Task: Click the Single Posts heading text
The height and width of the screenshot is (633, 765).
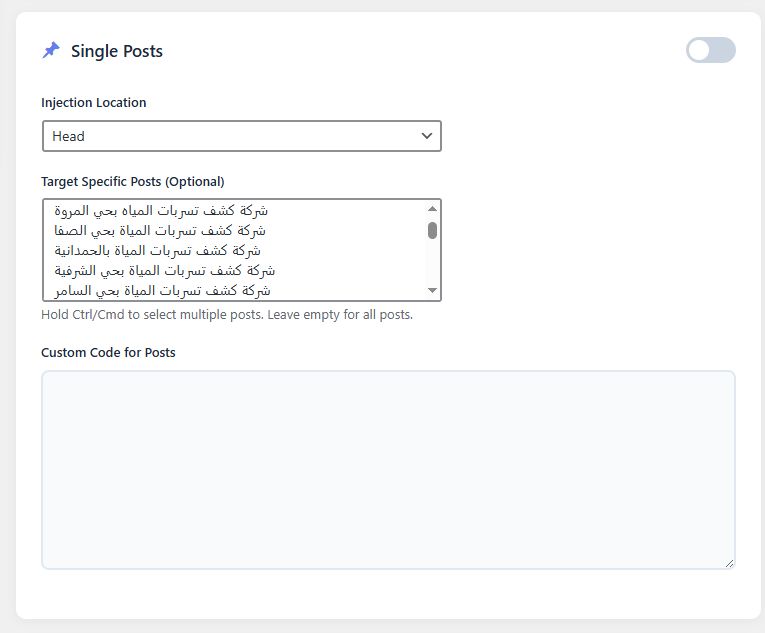Action: (x=116, y=51)
